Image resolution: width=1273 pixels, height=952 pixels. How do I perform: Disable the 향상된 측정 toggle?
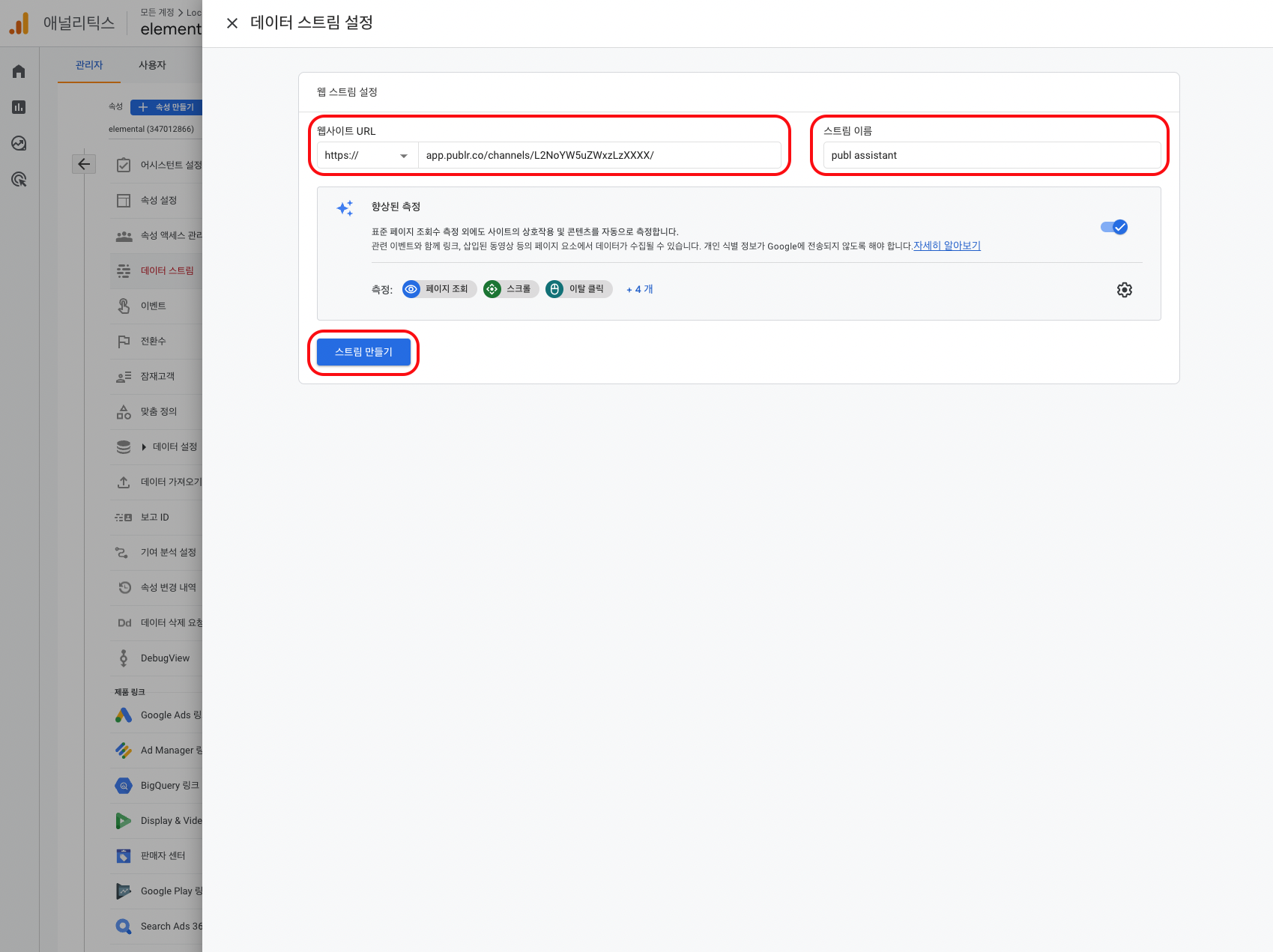[x=1114, y=227]
